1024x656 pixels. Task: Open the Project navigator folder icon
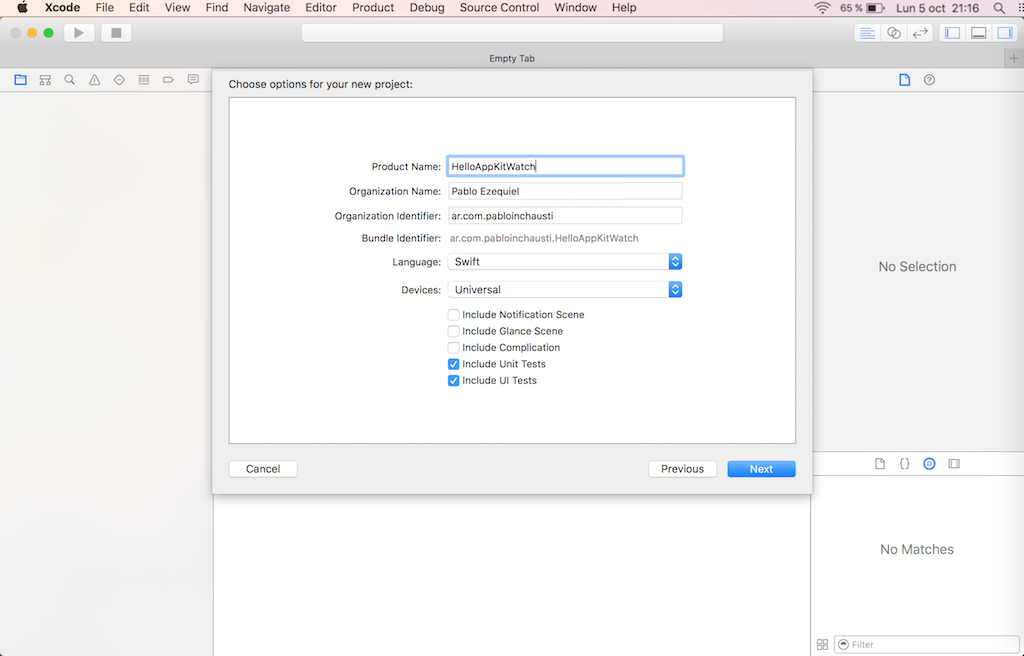coord(20,80)
